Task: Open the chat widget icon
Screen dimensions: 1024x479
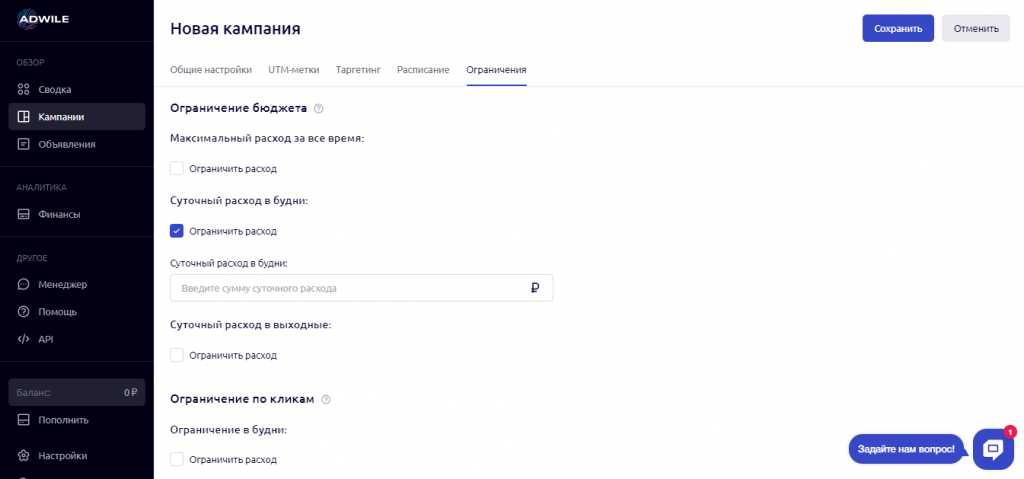Action: point(992,449)
